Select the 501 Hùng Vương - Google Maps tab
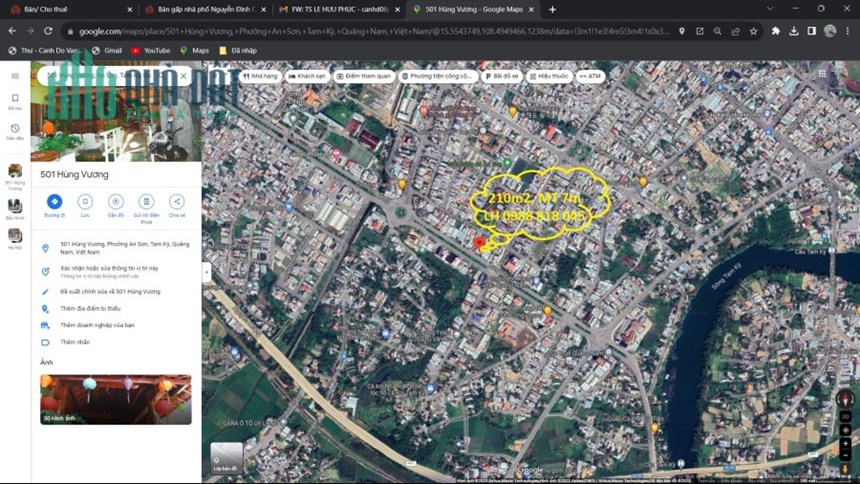 472,9
